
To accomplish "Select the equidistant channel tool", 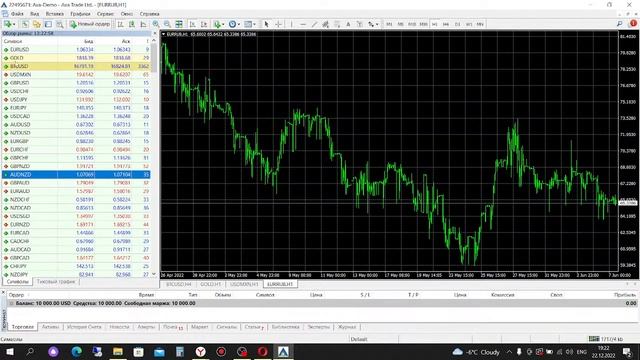I will point(325,24).
